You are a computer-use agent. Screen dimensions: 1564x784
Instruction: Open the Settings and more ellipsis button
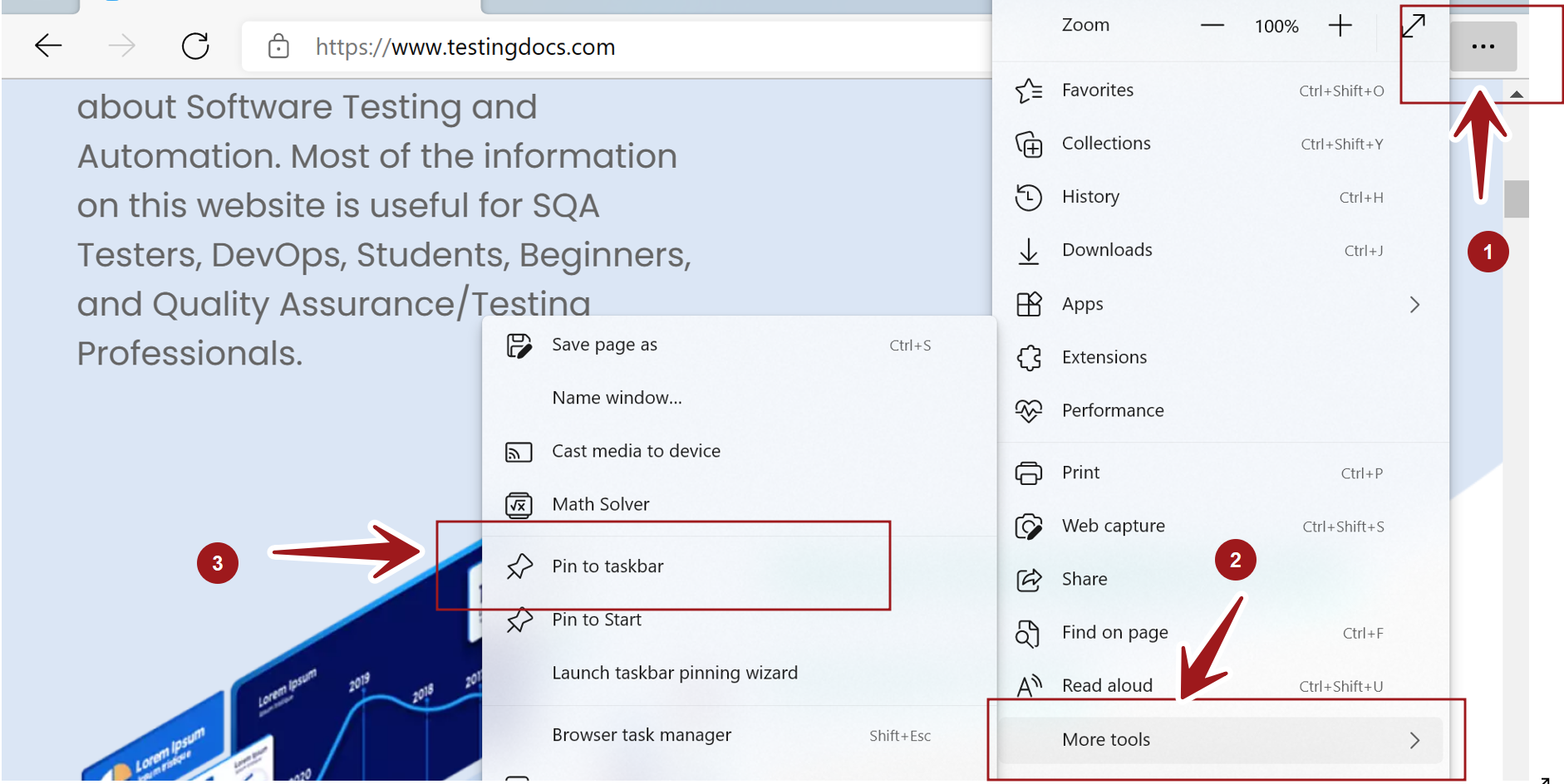click(1483, 47)
